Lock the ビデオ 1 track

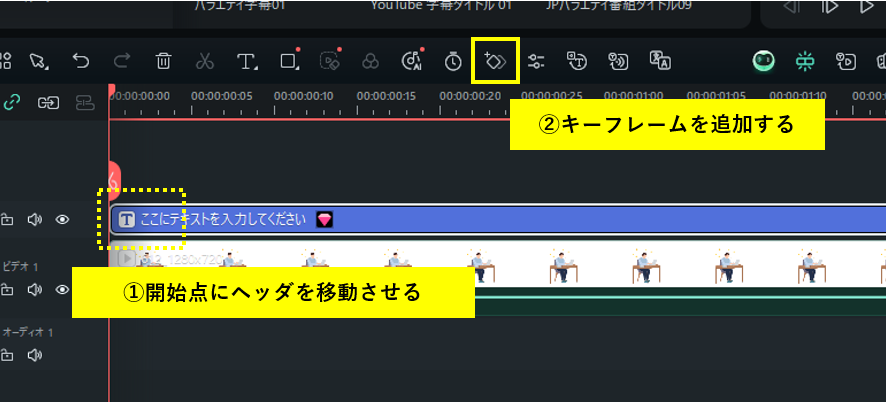tap(7, 290)
